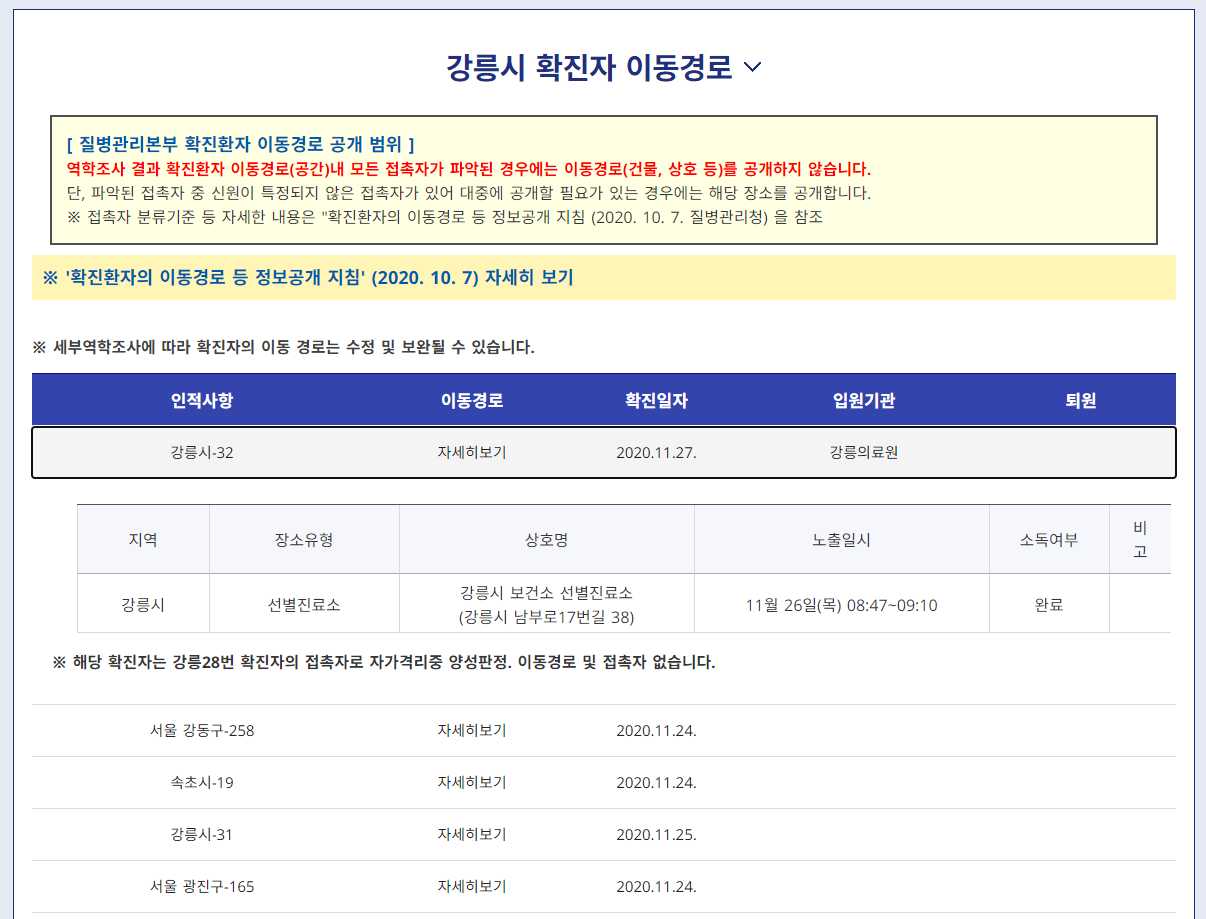Select the 서울 강동구-258 row label
This screenshot has width=1206, height=919.
202,730
